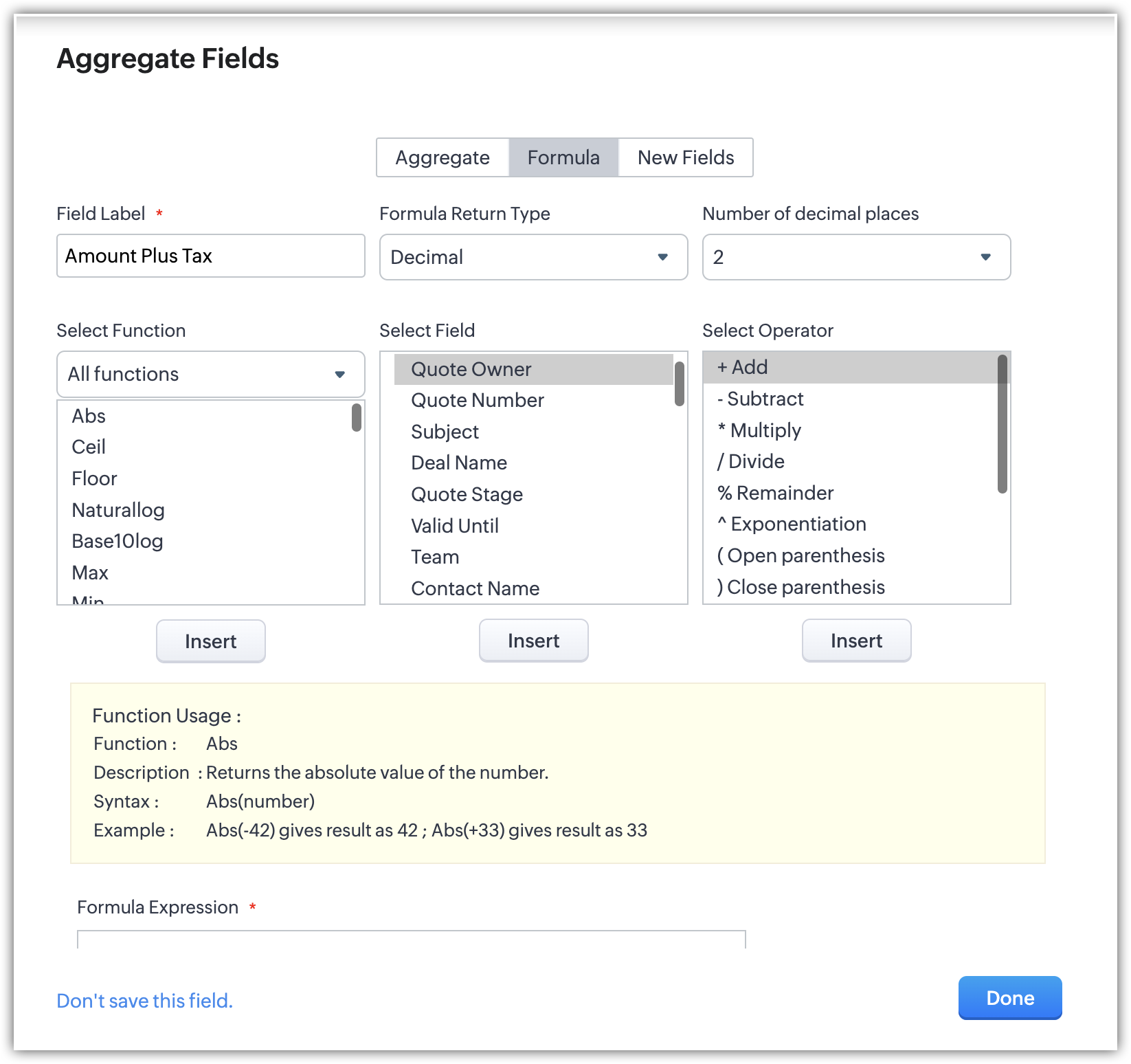This screenshot has height=1064, width=1131.
Task: Switch to the Aggregate tab
Action: point(443,157)
